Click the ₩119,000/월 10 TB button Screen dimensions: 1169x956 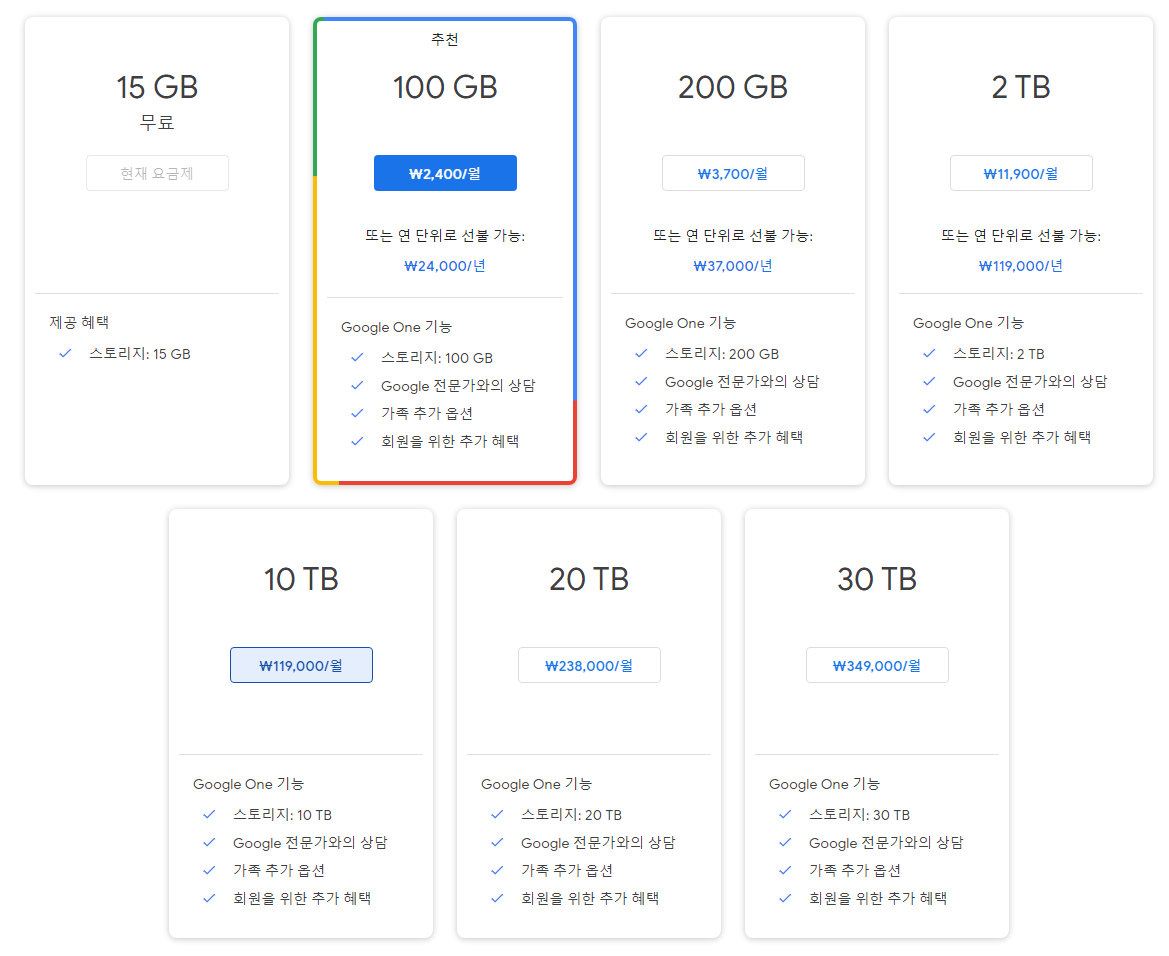[301, 665]
